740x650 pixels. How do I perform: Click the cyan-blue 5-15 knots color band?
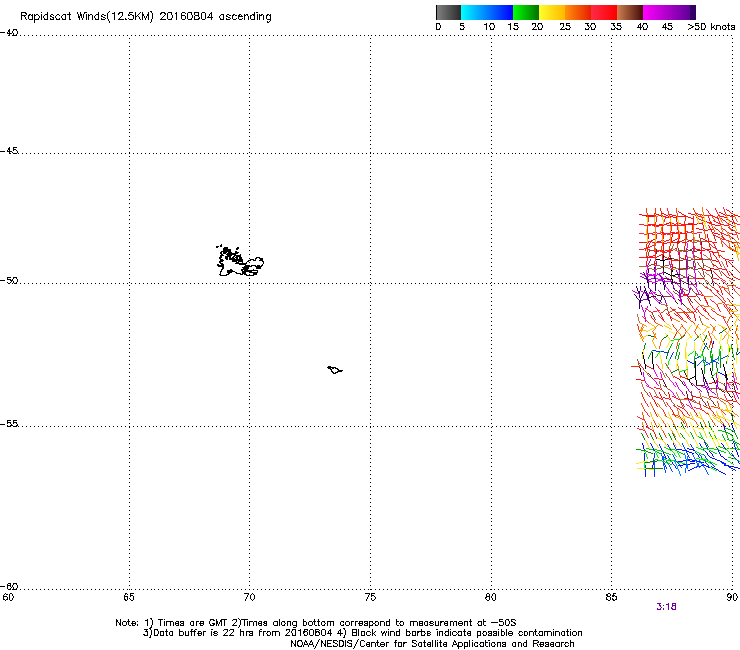click(x=487, y=12)
